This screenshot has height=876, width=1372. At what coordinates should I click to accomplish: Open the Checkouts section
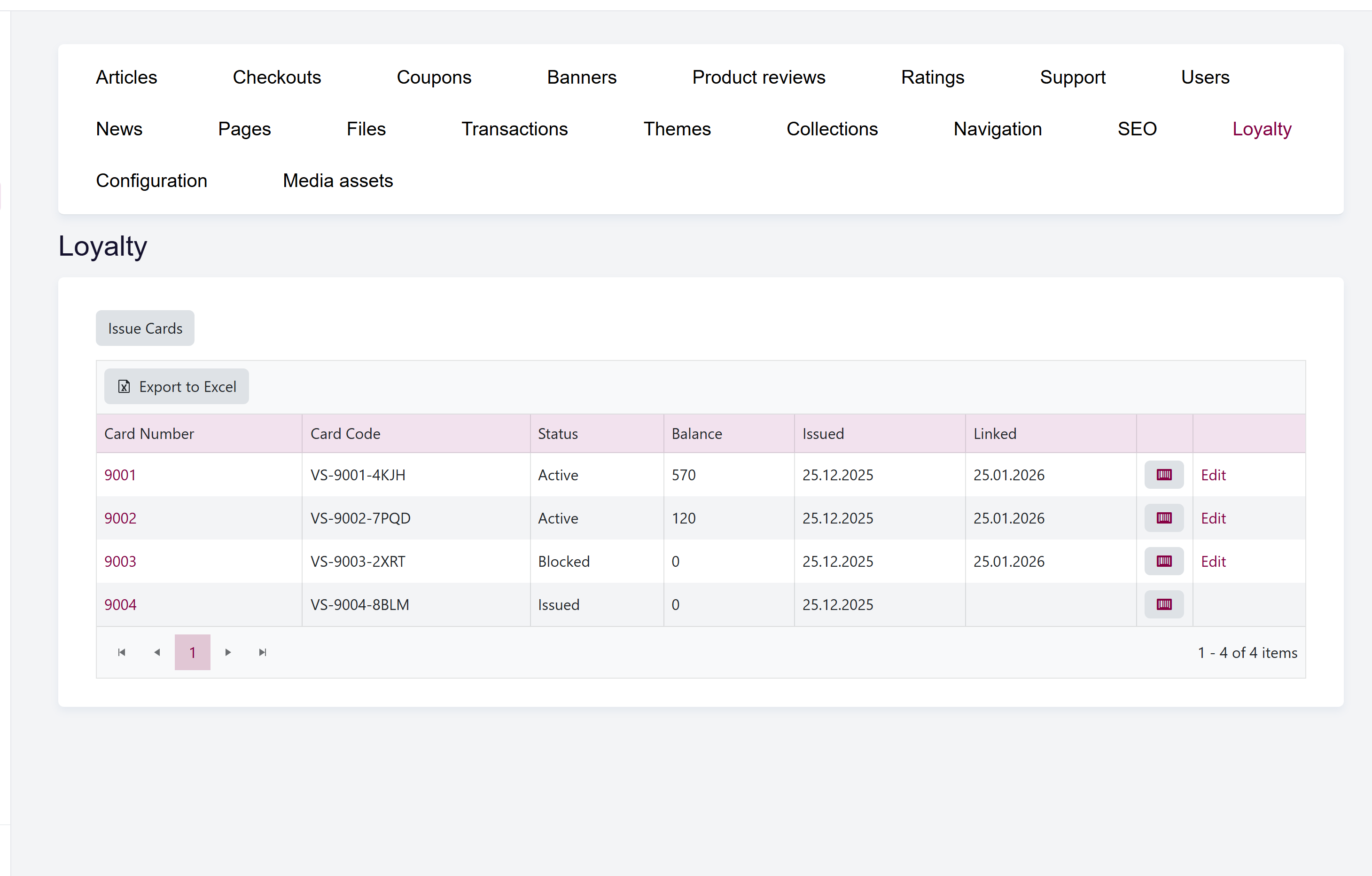pyautogui.click(x=277, y=77)
